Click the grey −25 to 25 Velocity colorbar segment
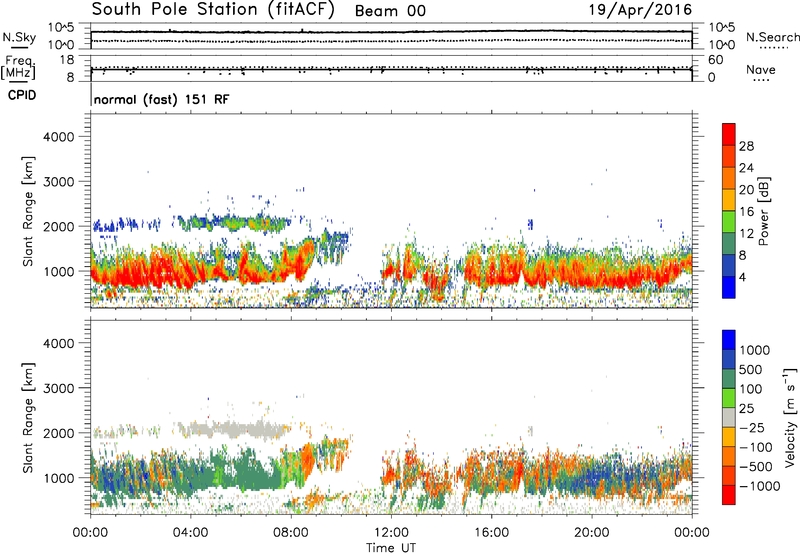The height and width of the screenshot is (554, 800). [x=729, y=417]
